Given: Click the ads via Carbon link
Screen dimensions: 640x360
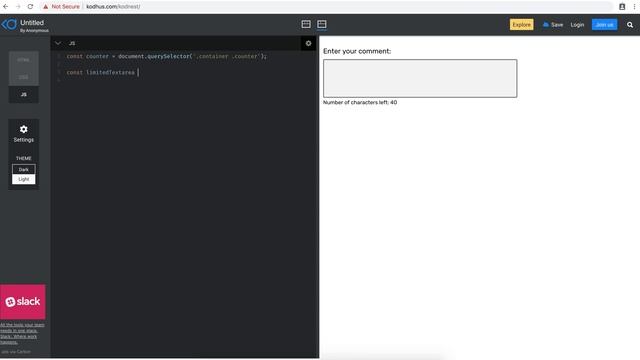Looking at the screenshot, I should [x=16, y=351].
